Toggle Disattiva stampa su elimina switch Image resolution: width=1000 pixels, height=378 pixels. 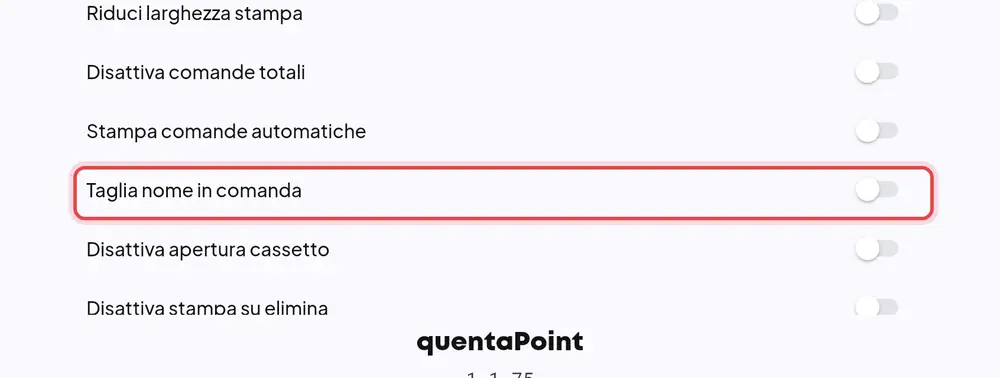tap(877, 307)
